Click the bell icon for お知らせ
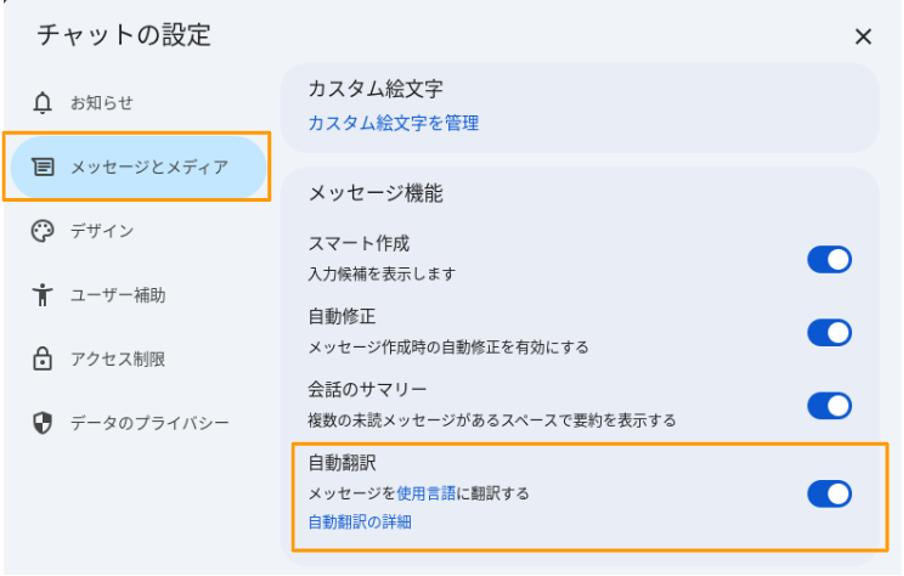Screen dimensions: 904x576 click(x=42, y=103)
